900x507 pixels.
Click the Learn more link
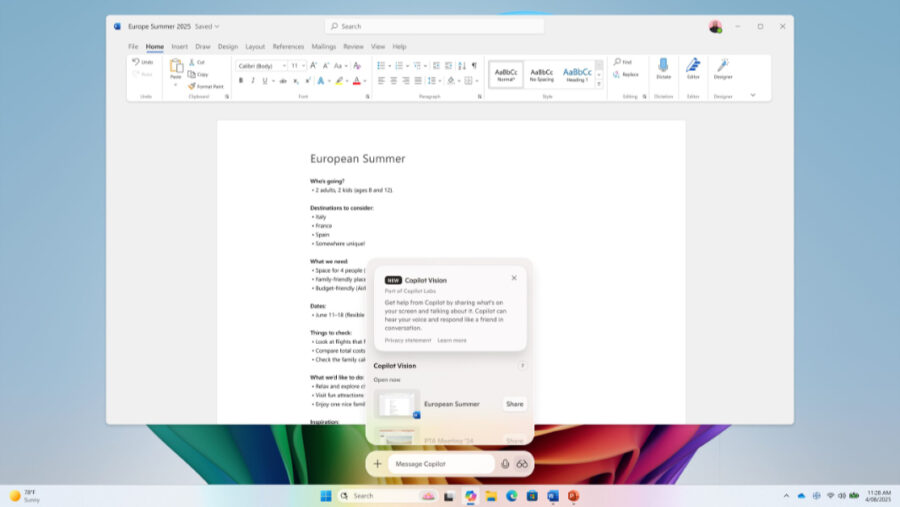point(452,340)
